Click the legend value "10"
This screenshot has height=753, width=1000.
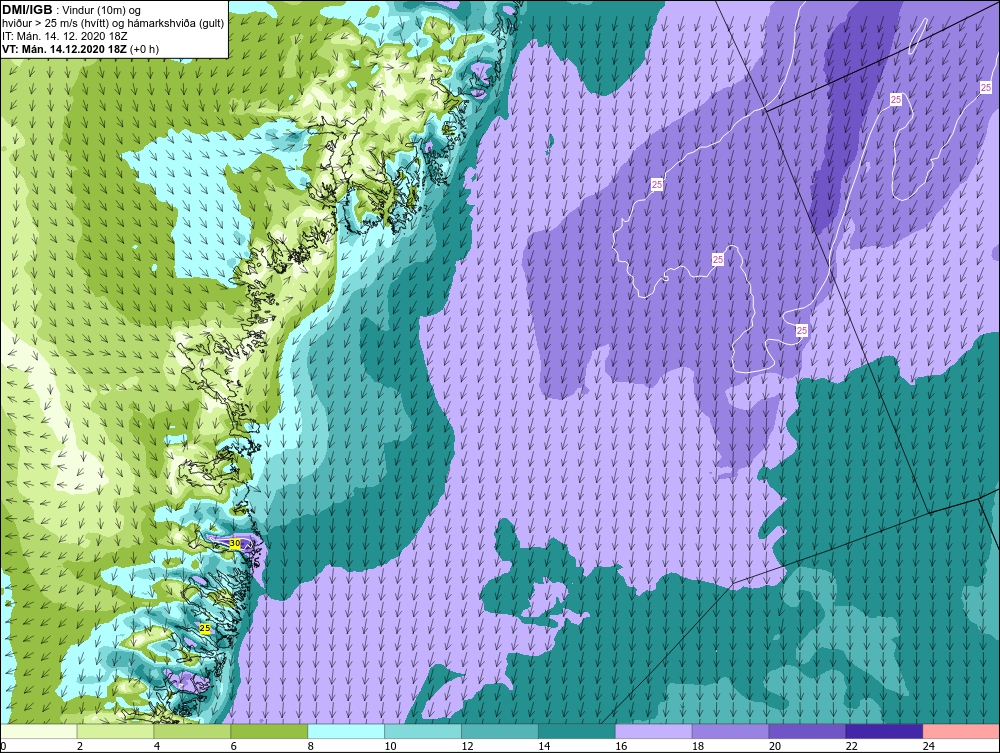[390, 746]
